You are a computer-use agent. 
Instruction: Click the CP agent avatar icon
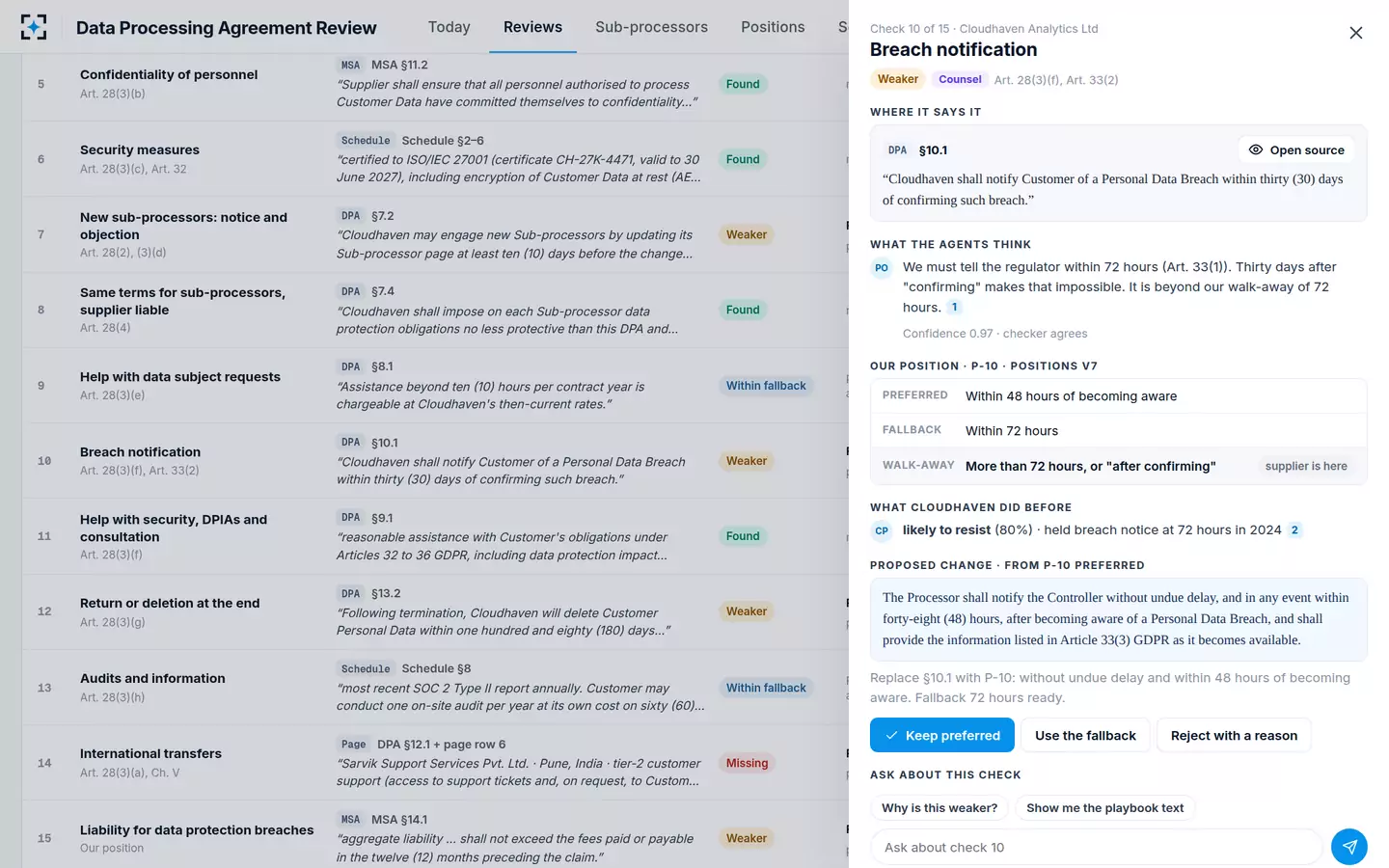(882, 530)
